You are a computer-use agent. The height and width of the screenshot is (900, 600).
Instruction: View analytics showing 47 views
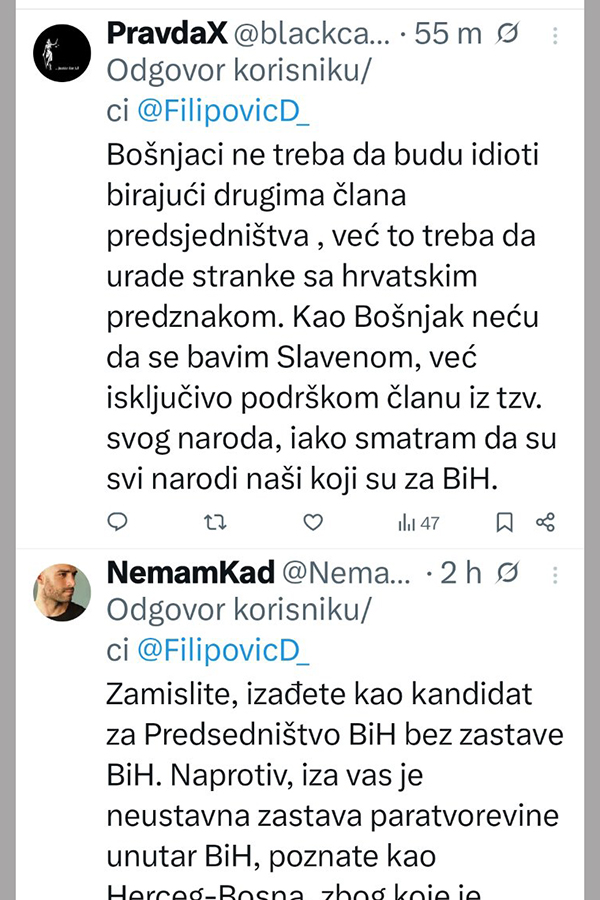point(418,522)
